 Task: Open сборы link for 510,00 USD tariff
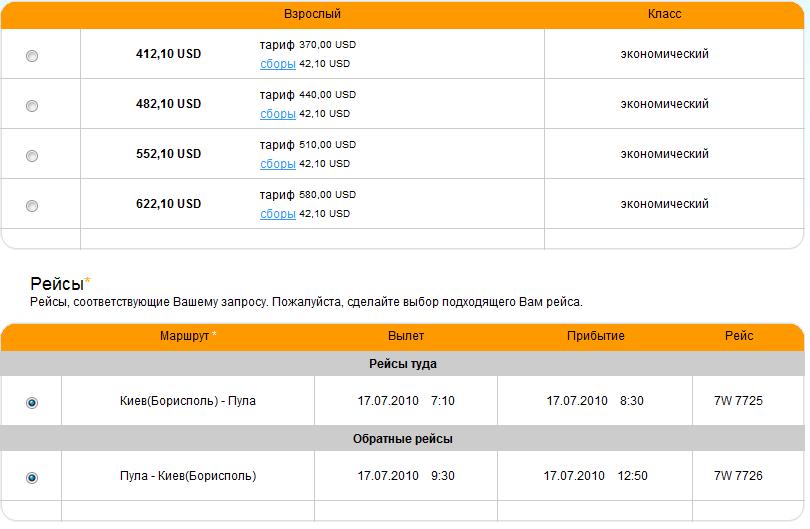[277, 164]
